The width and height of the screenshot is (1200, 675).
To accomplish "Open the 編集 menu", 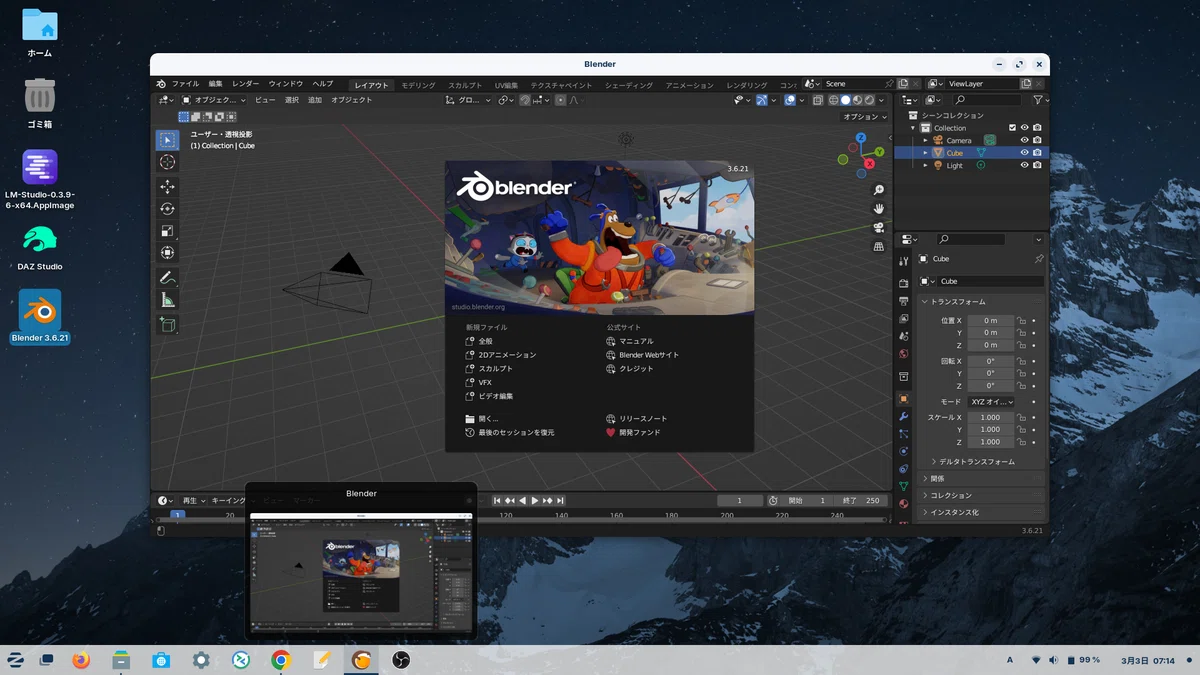I will 216,84.
